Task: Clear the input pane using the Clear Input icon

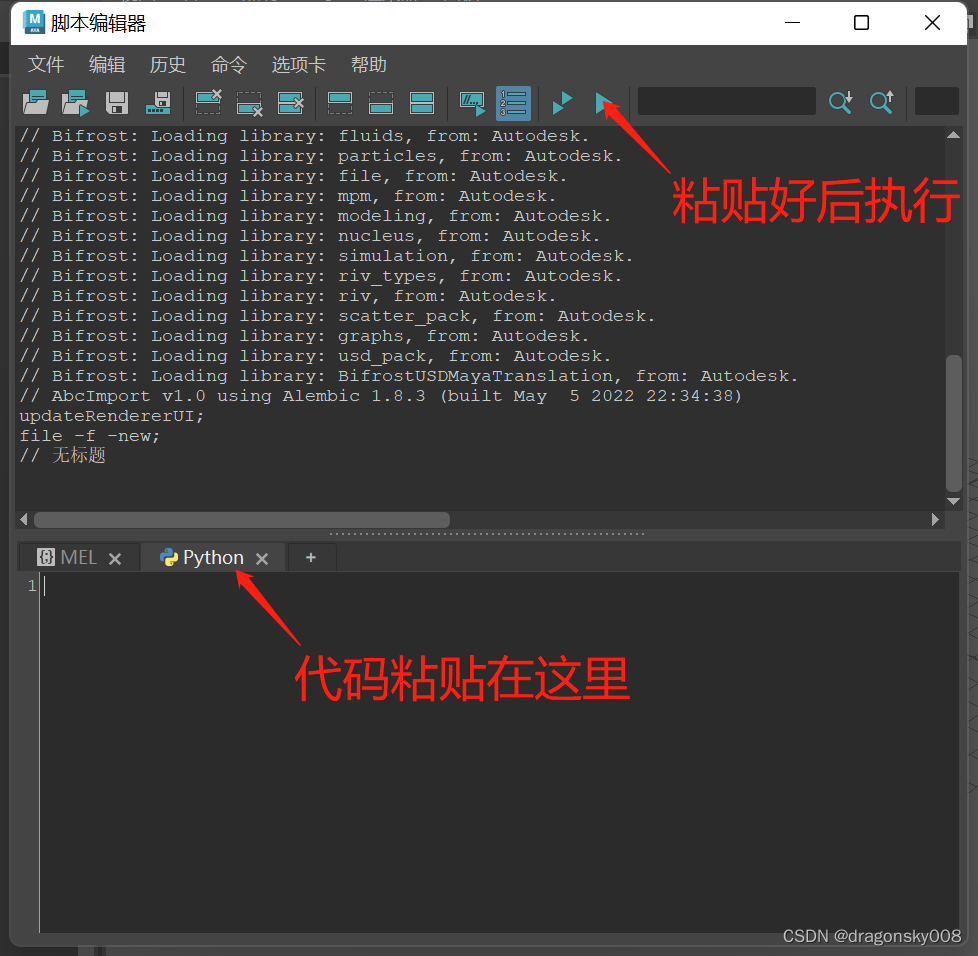Action: 250,103
